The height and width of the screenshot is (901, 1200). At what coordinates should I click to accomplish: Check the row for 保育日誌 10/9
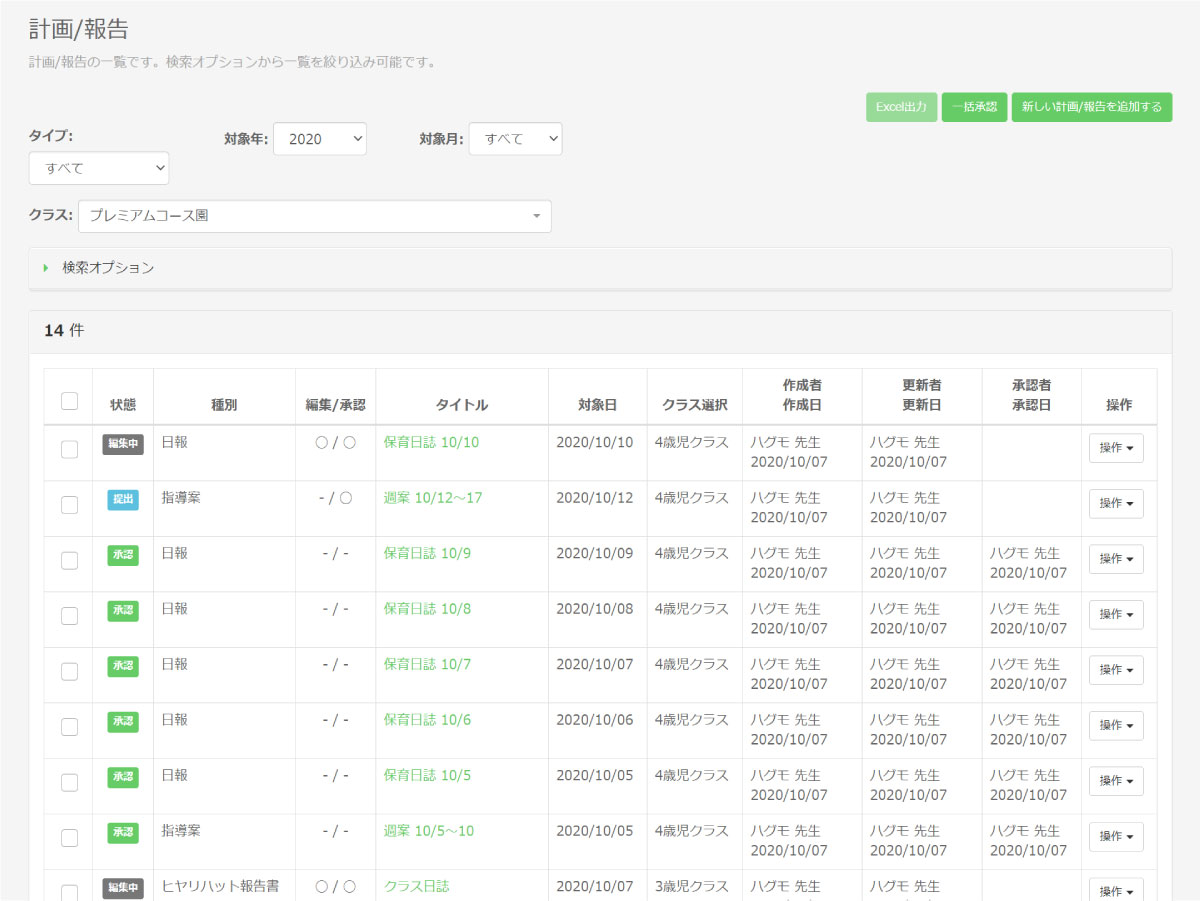tap(69, 561)
